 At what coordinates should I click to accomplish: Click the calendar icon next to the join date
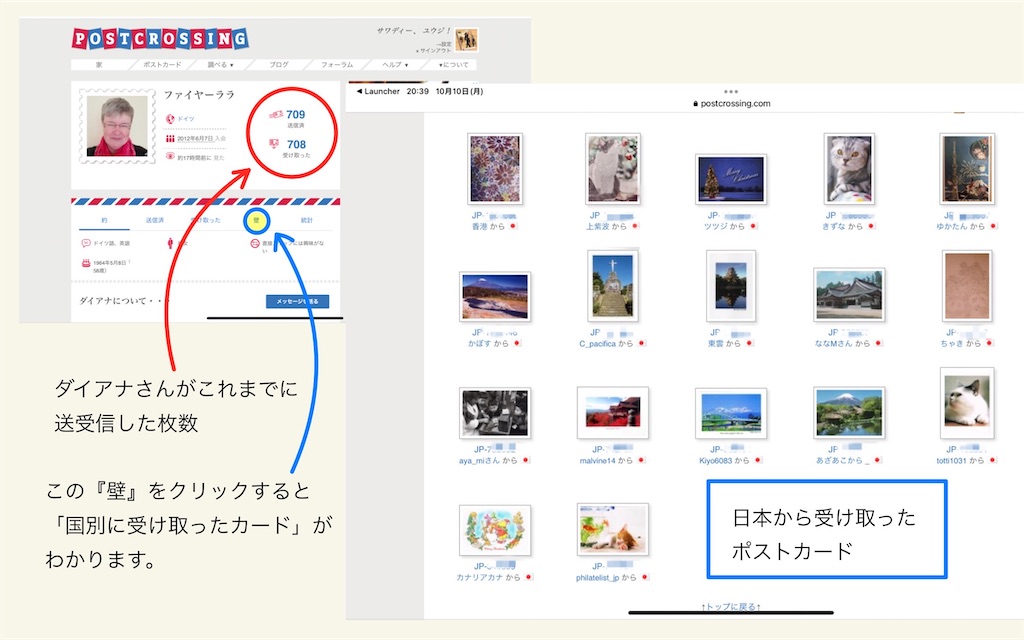point(169,138)
